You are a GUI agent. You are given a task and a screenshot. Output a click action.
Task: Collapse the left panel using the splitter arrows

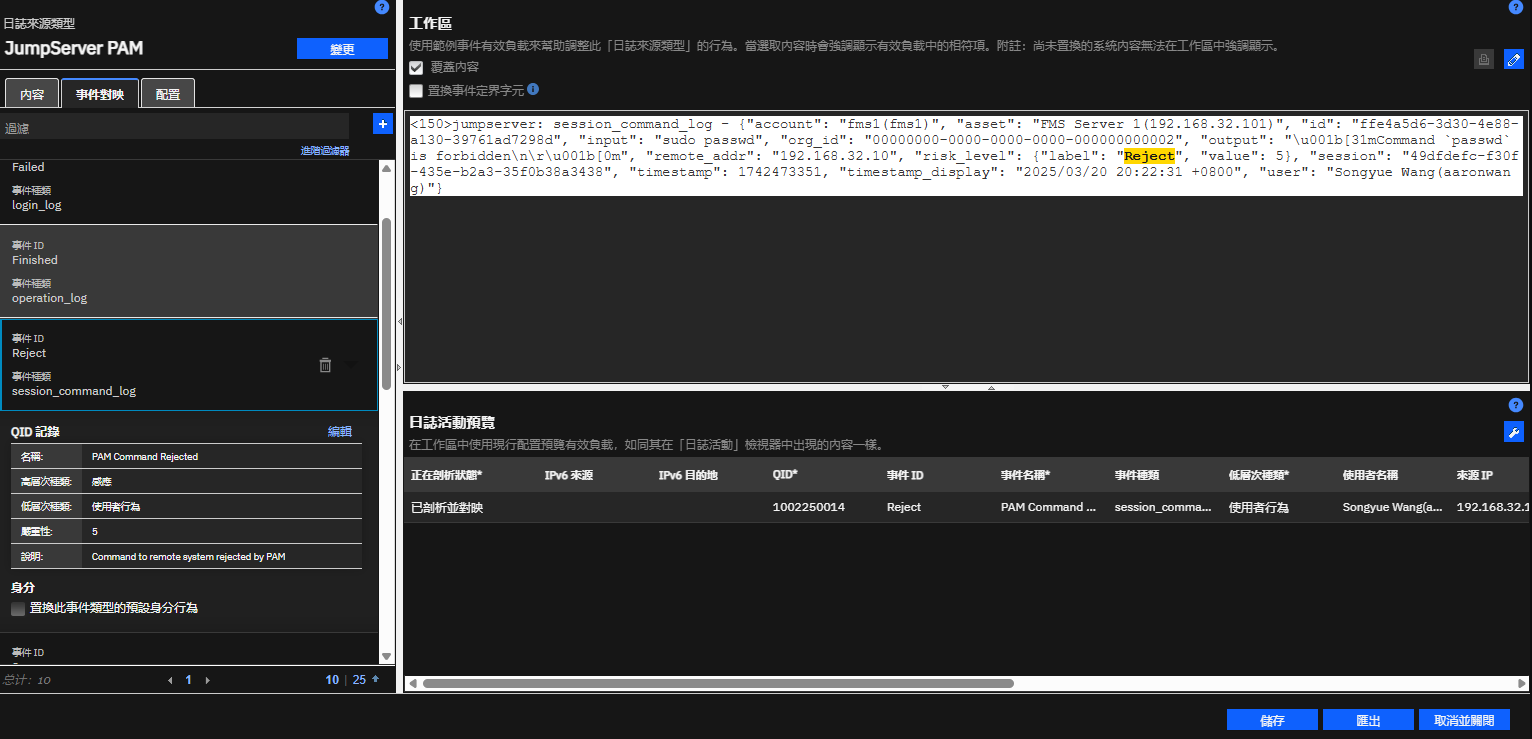point(400,322)
